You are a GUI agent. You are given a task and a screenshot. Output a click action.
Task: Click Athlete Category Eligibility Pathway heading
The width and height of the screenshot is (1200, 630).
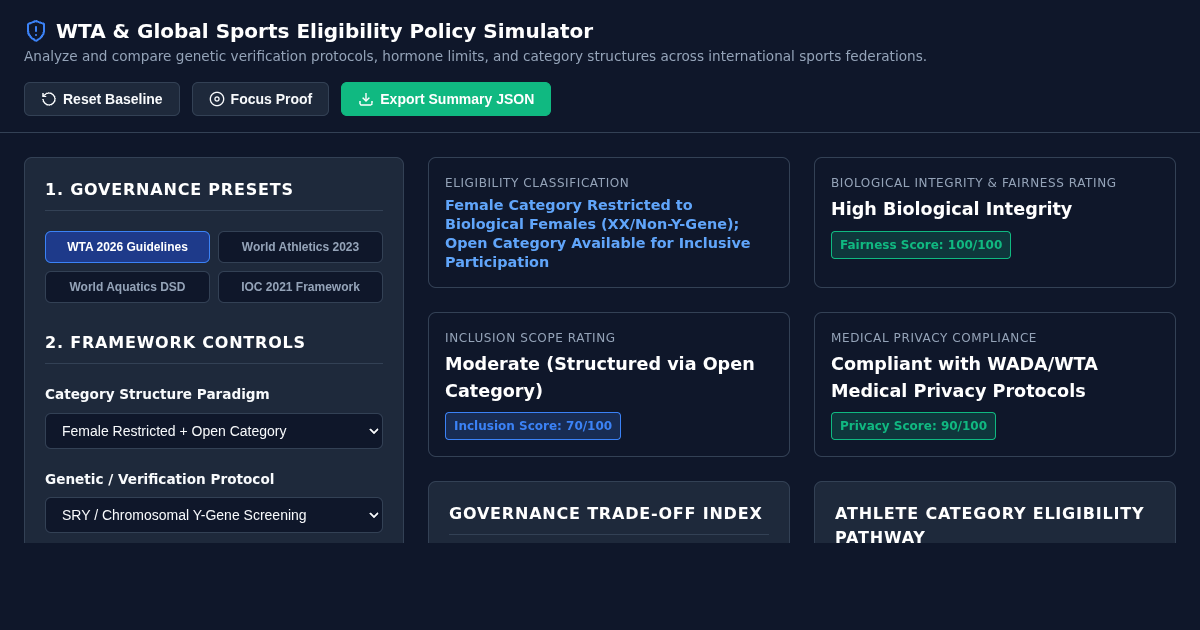[x=990, y=525]
